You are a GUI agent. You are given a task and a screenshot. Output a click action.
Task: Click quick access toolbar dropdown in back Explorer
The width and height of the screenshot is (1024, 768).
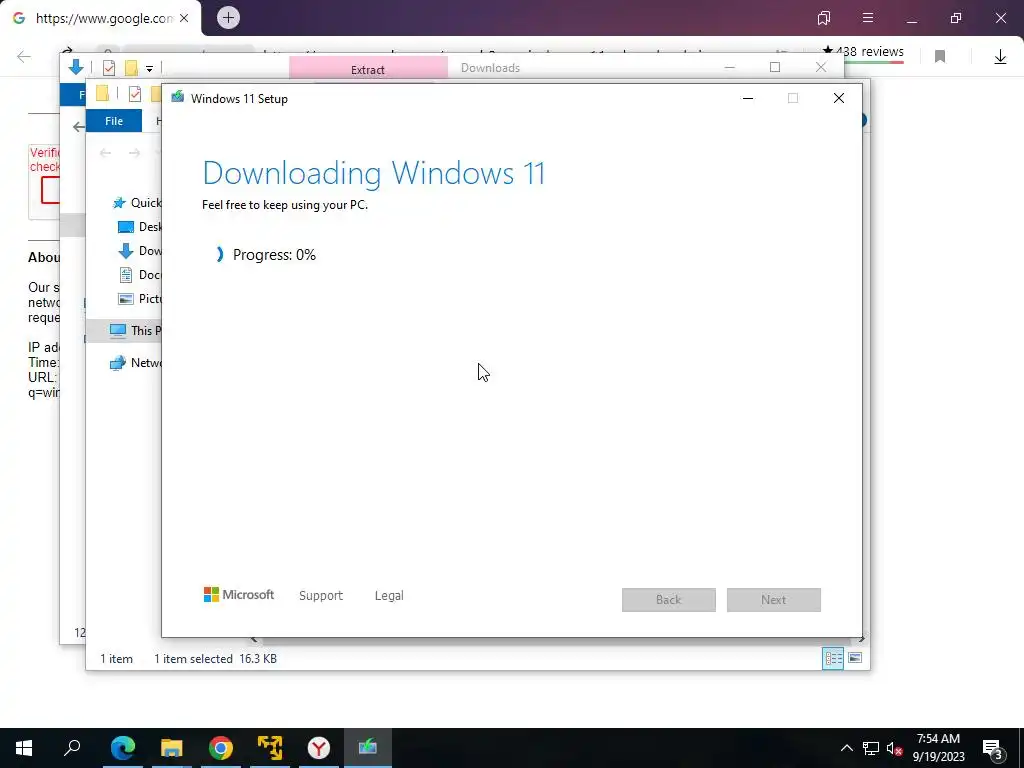[x=150, y=68]
